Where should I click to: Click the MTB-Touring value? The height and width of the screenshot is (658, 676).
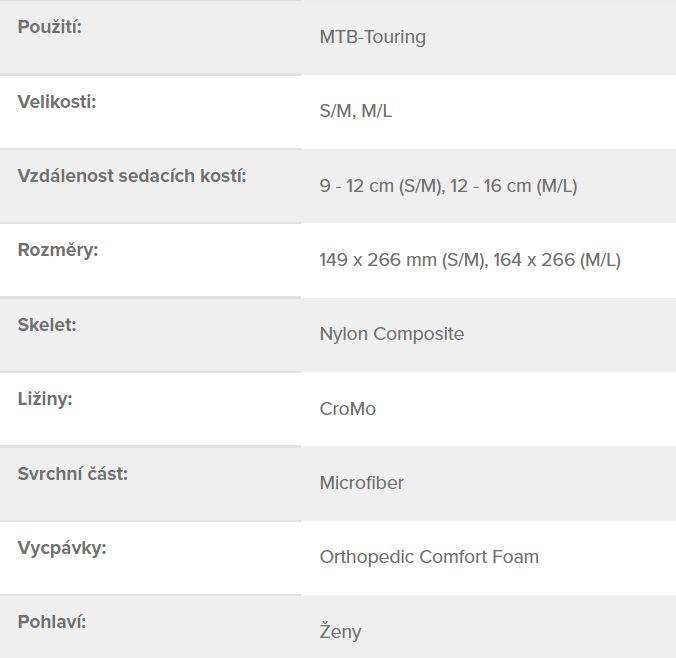tap(372, 37)
